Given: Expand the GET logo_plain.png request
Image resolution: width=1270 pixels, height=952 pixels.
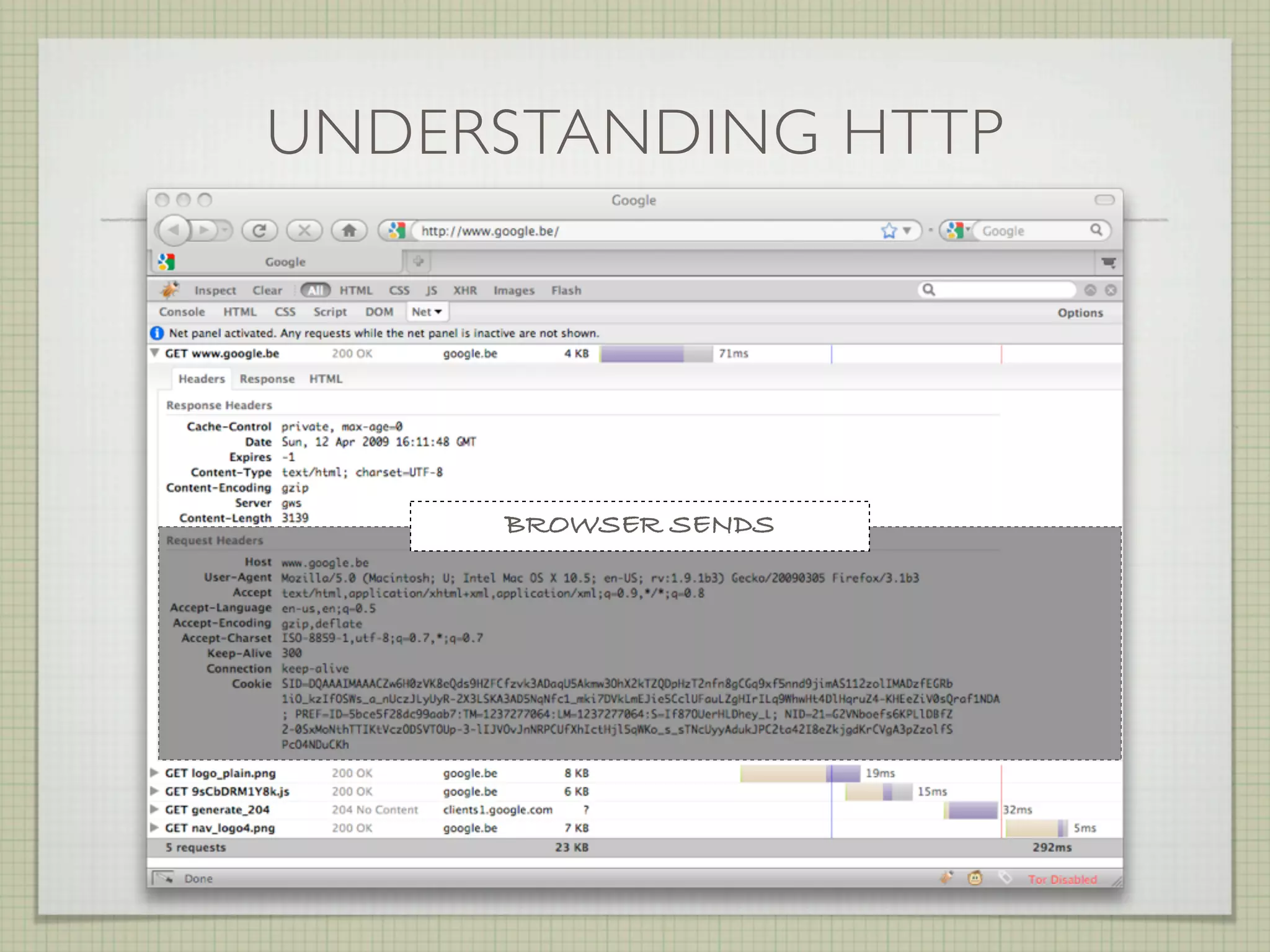Looking at the screenshot, I should 154,773.
